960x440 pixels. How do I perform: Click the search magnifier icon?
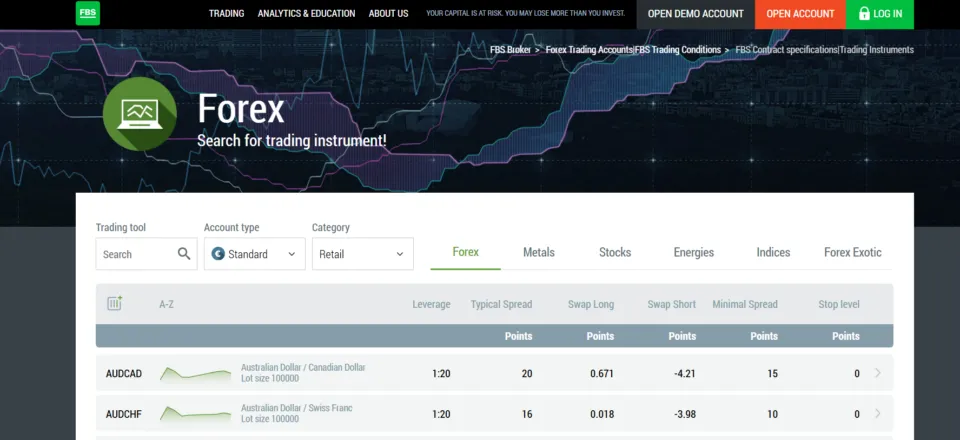tap(184, 254)
